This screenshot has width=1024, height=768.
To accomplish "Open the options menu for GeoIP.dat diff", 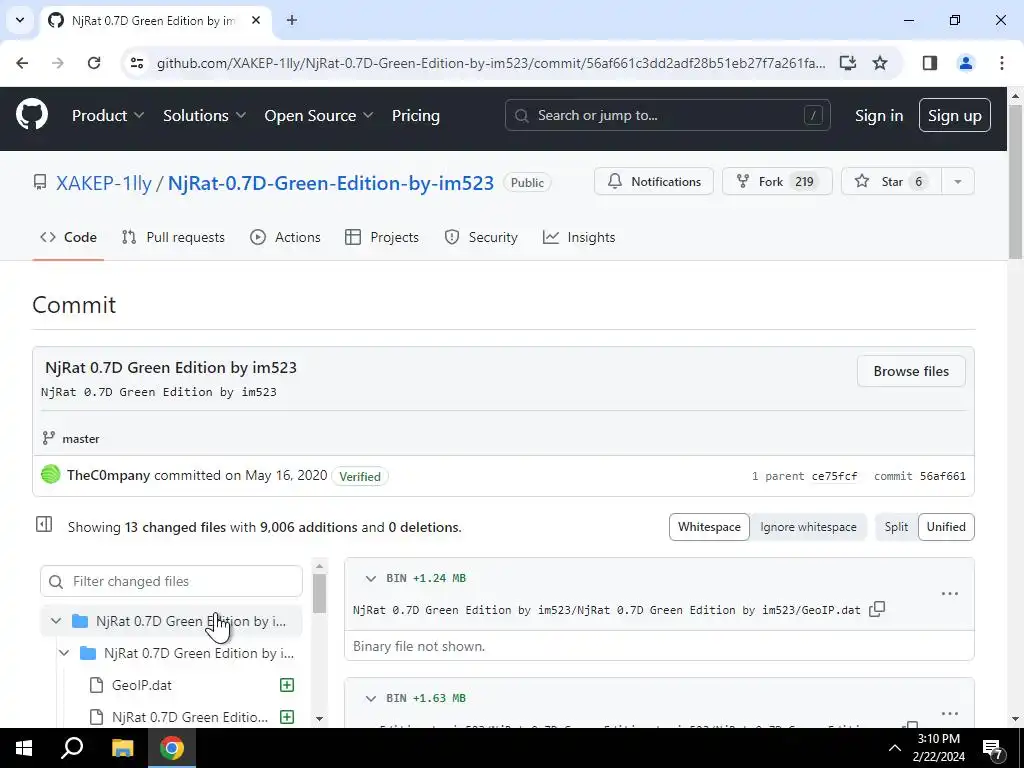I will (x=950, y=594).
